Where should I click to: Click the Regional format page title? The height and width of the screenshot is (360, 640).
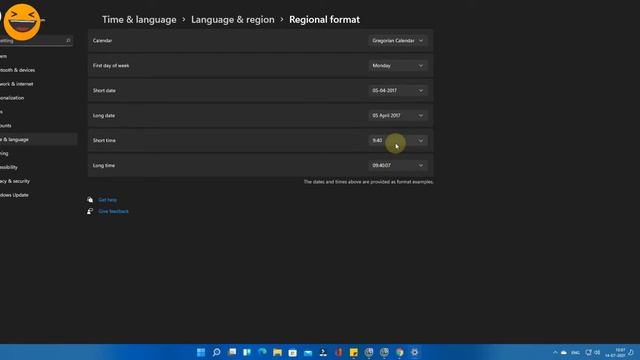324,20
